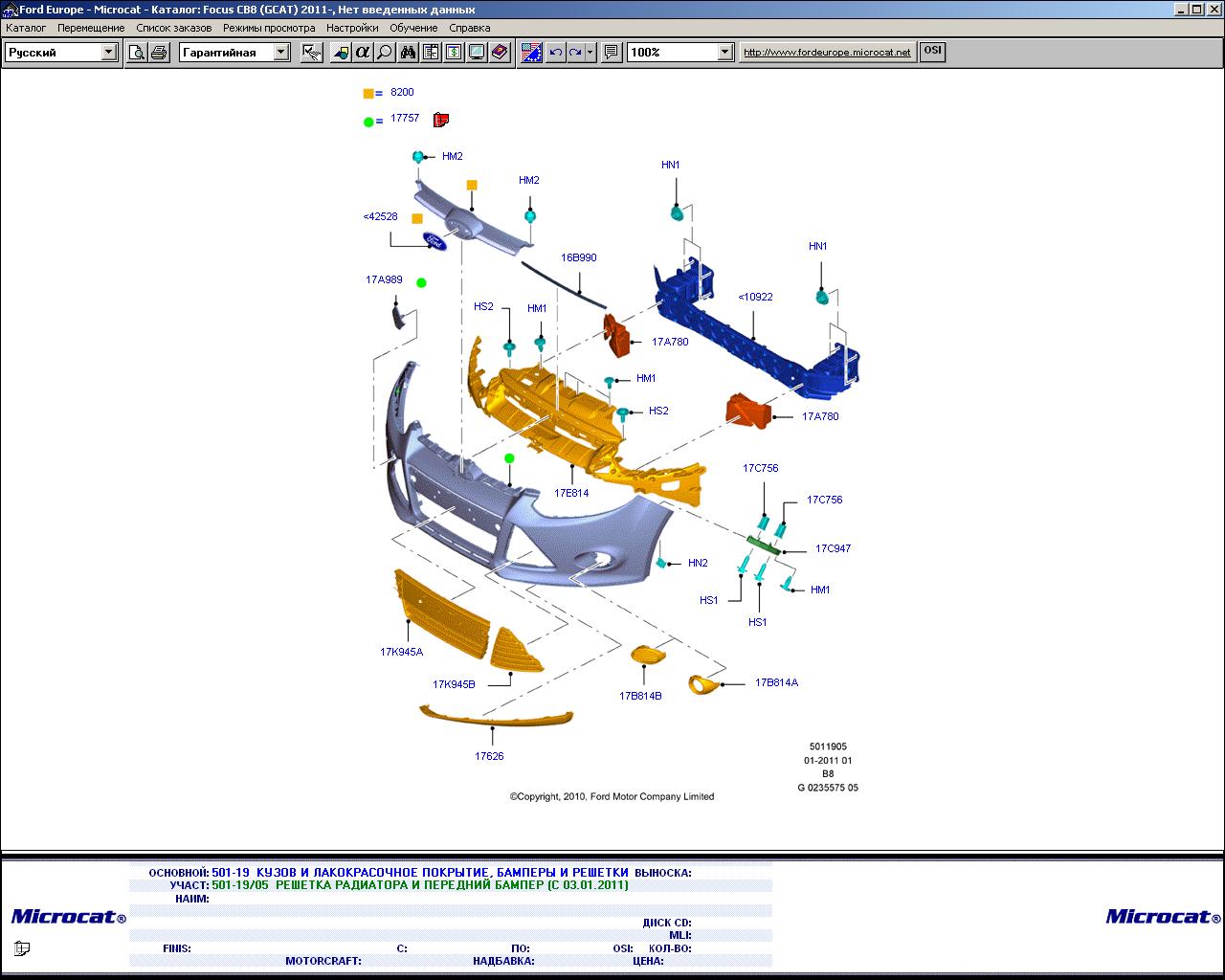This screenshot has height=980, width=1225.
Task: Open the purple book reference icon
Action: [500, 53]
